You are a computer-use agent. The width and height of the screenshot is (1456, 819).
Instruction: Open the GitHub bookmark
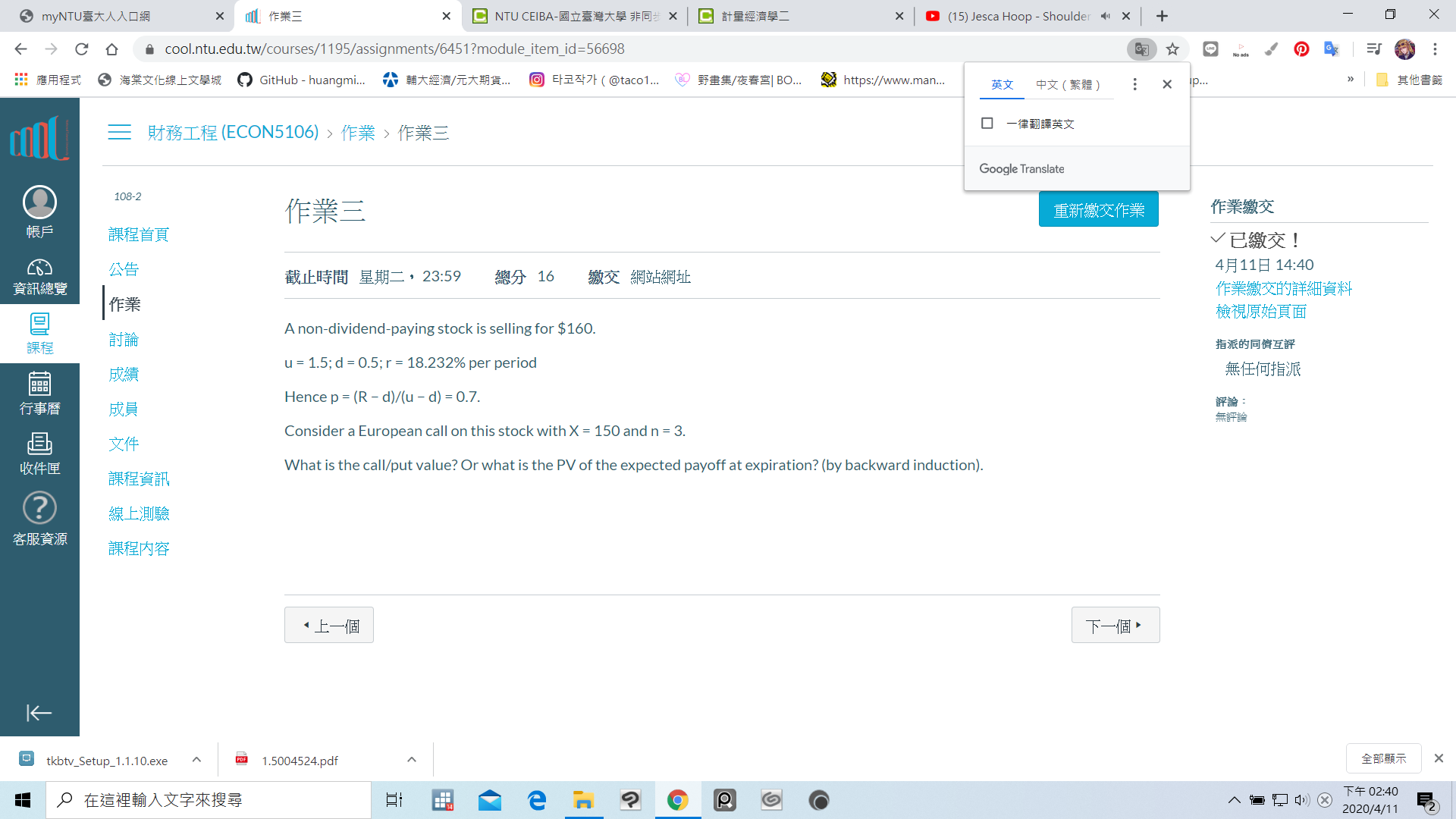(302, 80)
